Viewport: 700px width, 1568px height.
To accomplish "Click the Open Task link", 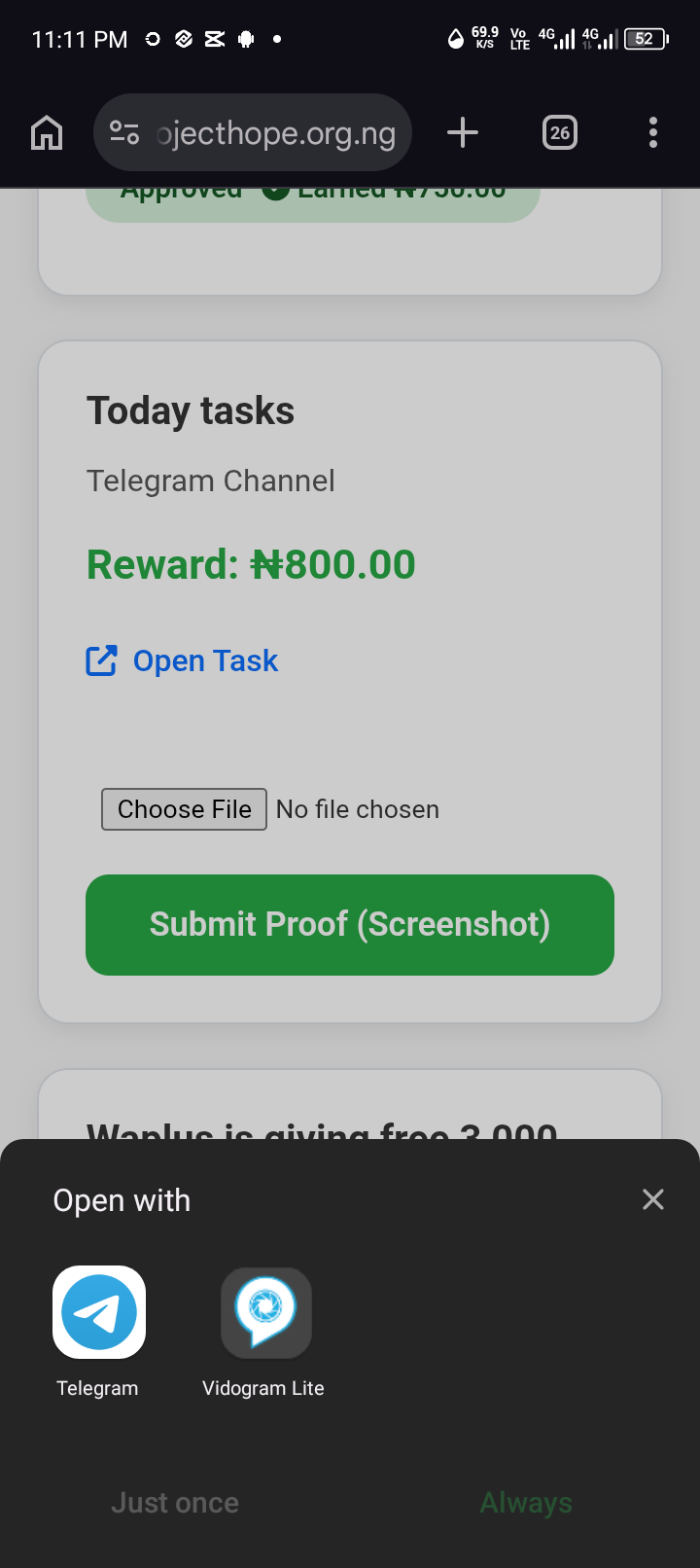I will tap(205, 661).
